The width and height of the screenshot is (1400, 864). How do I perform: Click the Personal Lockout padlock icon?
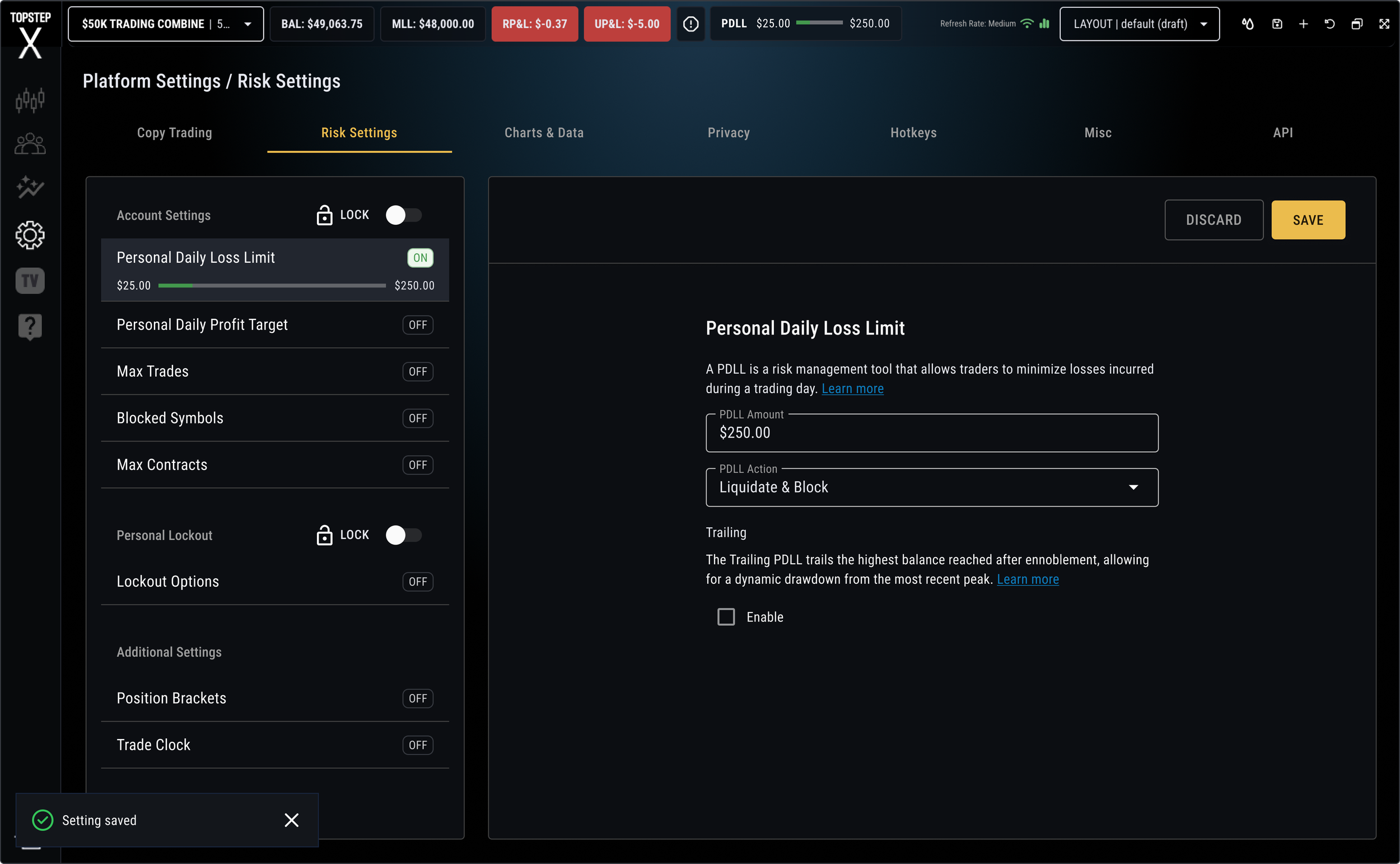324,535
